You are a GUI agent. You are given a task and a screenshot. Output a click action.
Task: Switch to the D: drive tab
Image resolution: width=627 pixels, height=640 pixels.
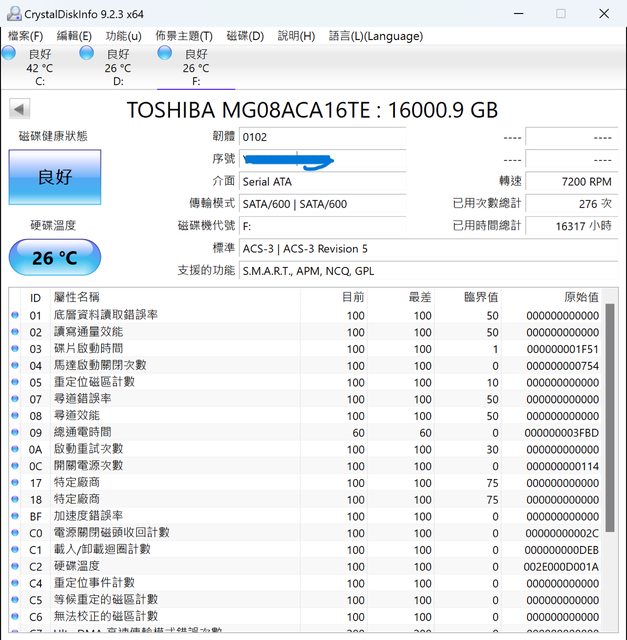118,67
